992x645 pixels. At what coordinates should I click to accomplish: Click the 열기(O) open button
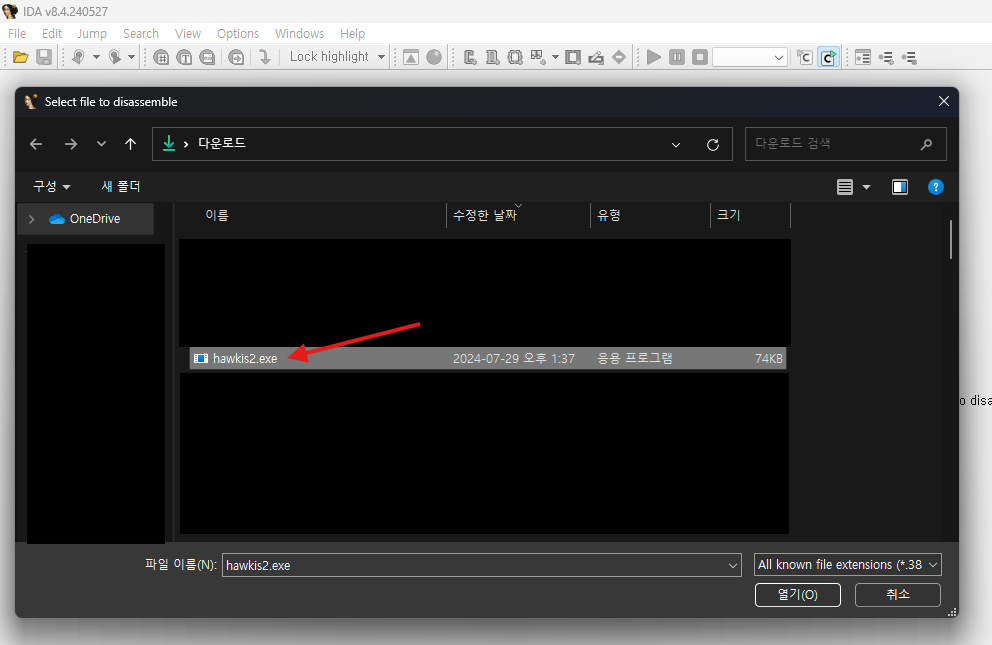pyautogui.click(x=797, y=594)
